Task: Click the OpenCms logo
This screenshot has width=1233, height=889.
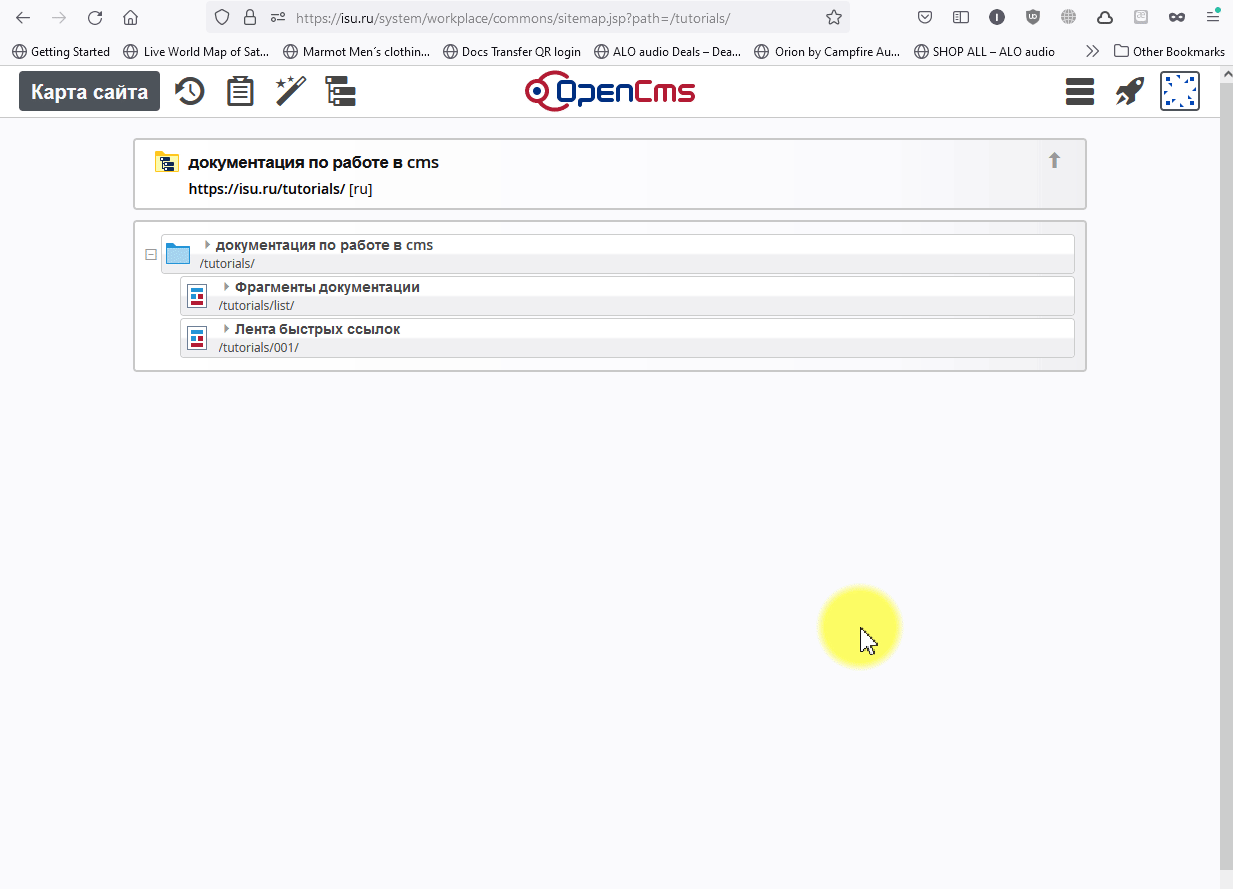Action: (x=610, y=92)
